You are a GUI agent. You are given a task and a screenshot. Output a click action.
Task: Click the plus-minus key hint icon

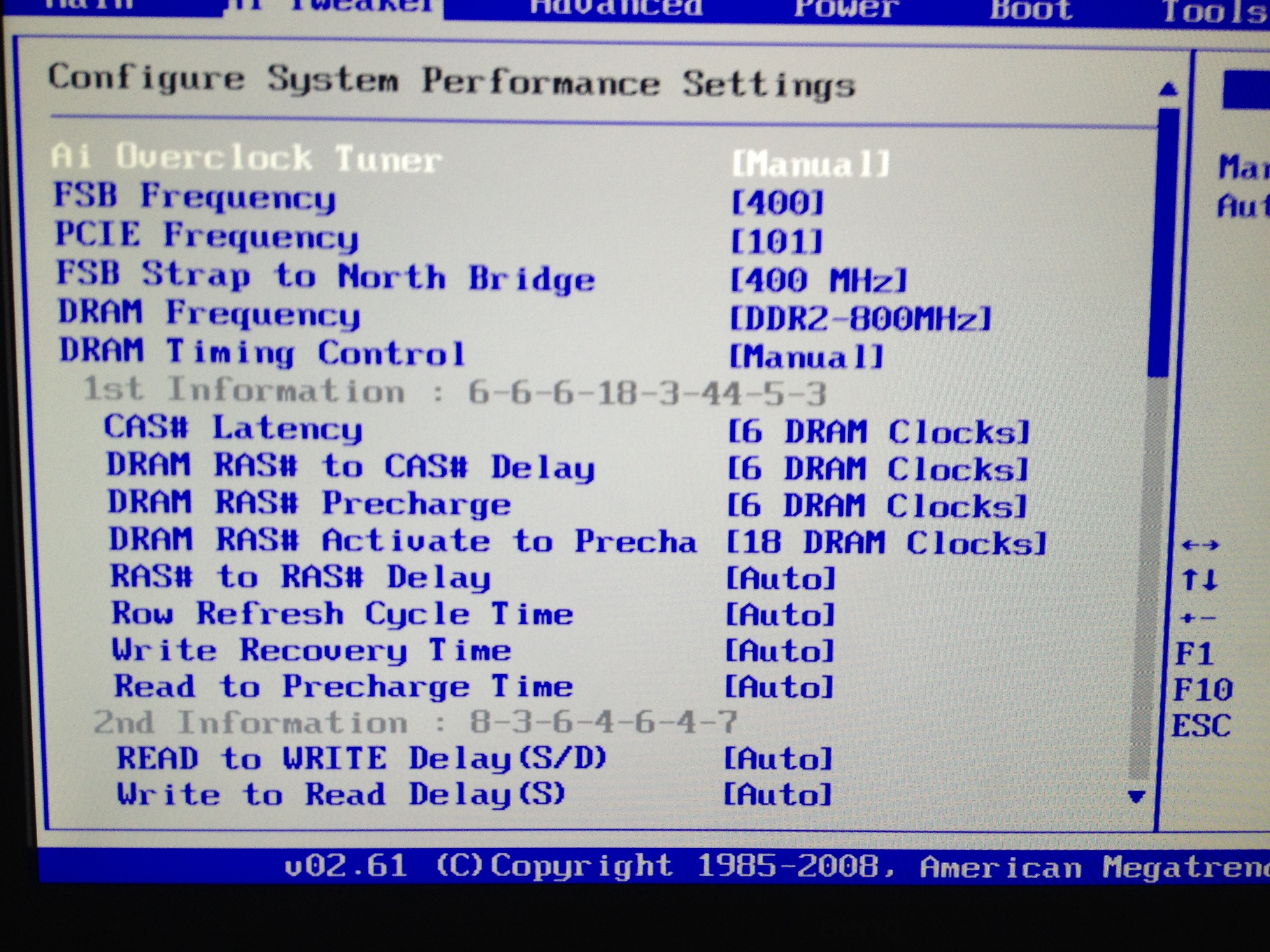click(1198, 618)
